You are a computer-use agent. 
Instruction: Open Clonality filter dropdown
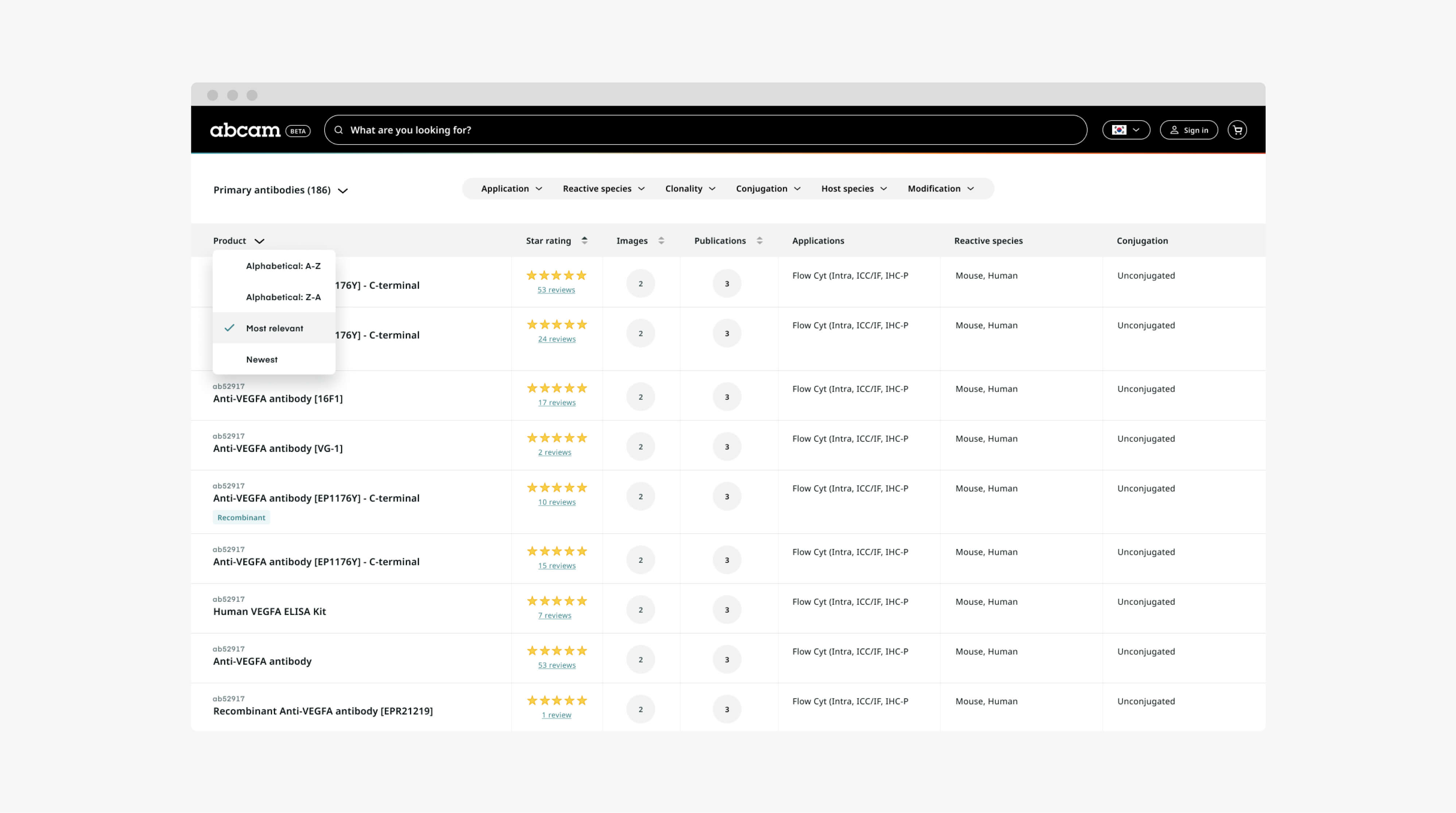pos(690,189)
